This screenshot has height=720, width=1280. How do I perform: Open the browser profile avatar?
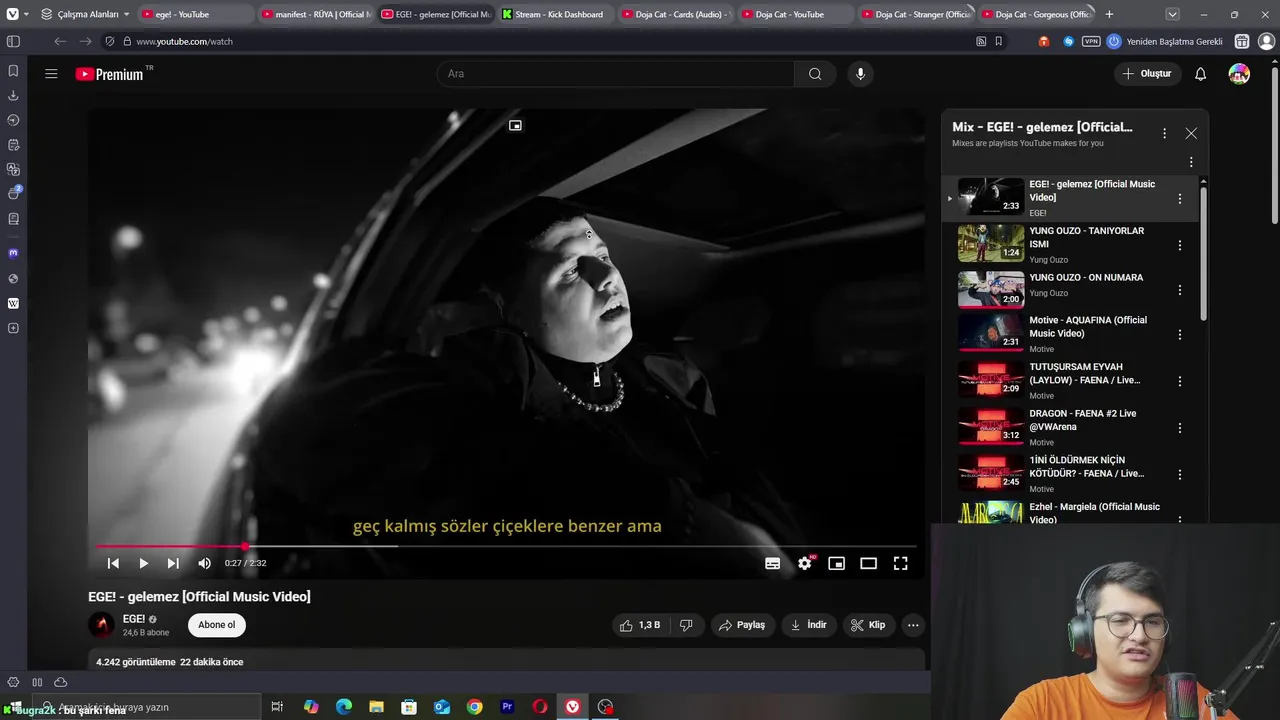[1267, 41]
